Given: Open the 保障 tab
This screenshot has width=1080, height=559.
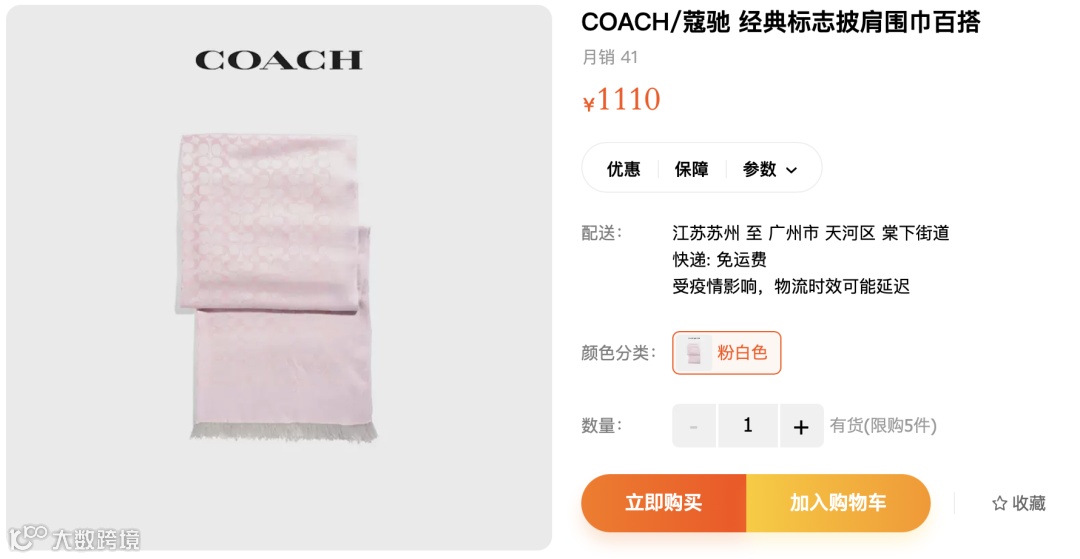Looking at the screenshot, I should click(x=692, y=169).
